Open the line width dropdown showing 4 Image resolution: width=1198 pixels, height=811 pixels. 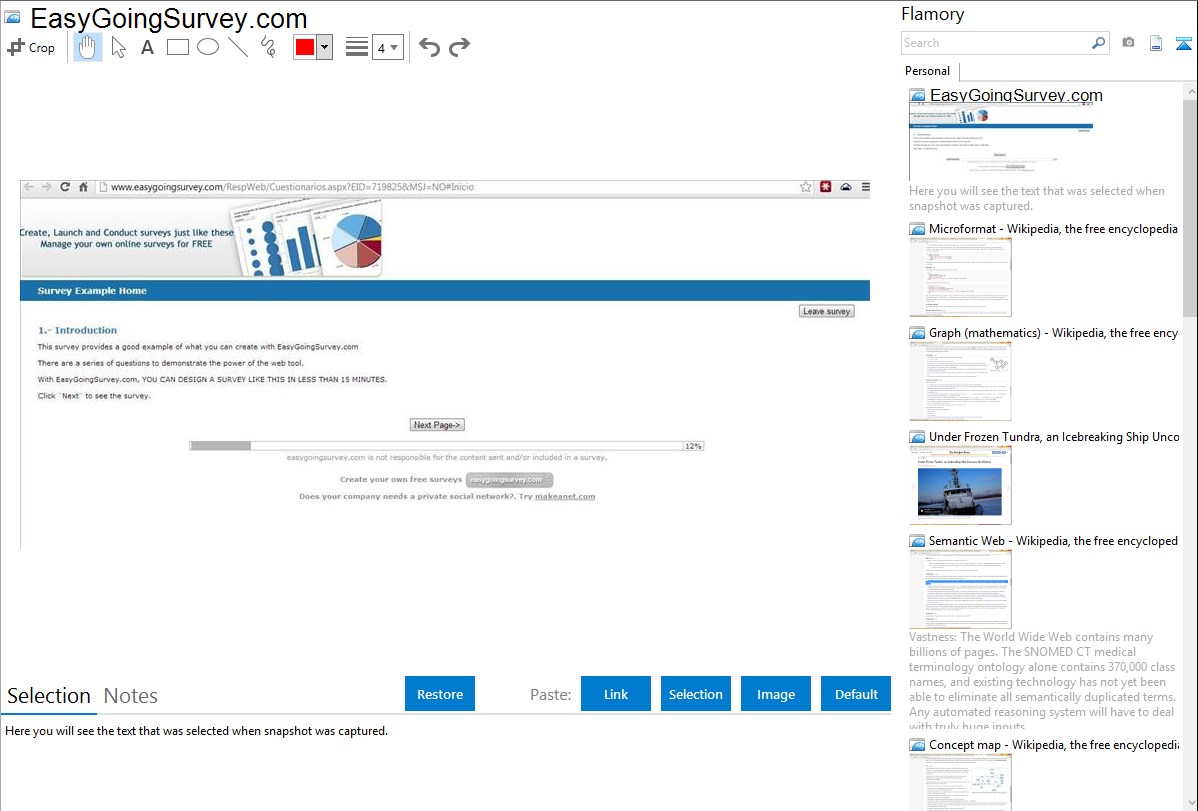tap(388, 47)
